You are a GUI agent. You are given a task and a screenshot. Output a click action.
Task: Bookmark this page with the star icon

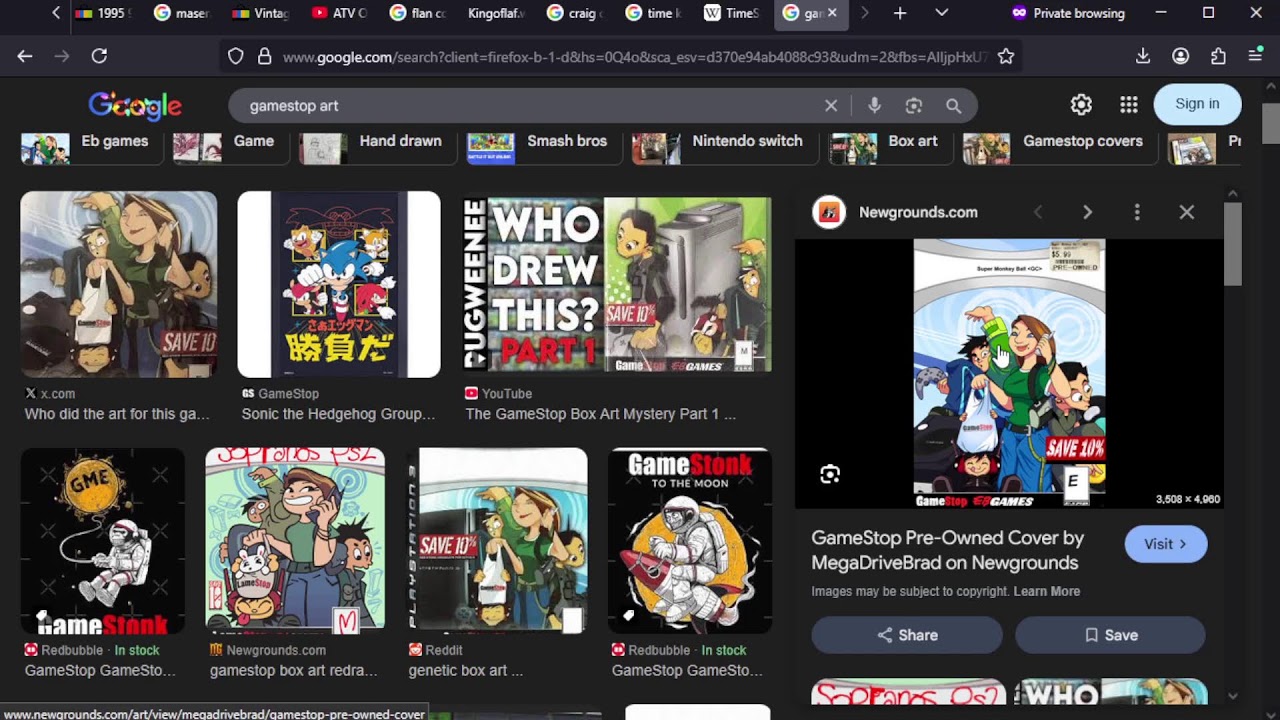click(x=1006, y=57)
